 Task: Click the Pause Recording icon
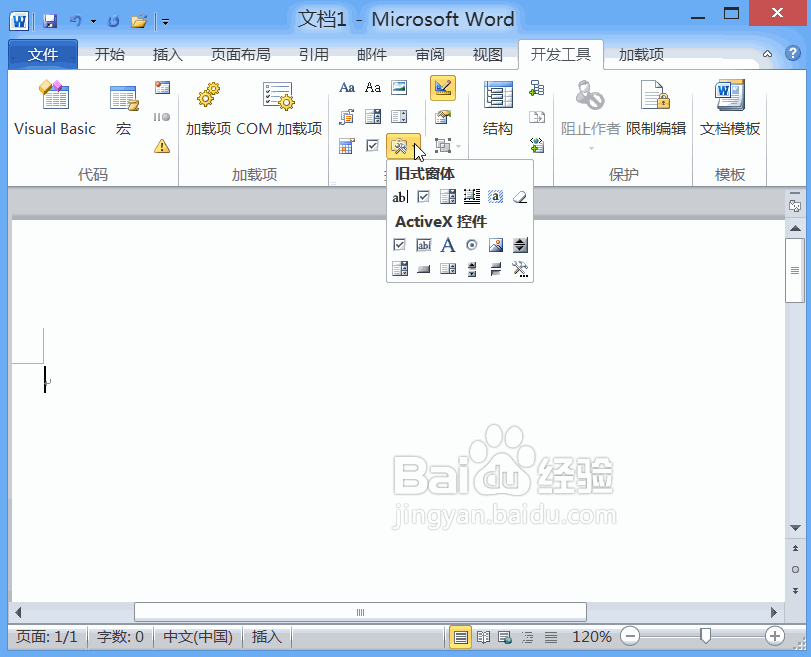(x=162, y=117)
